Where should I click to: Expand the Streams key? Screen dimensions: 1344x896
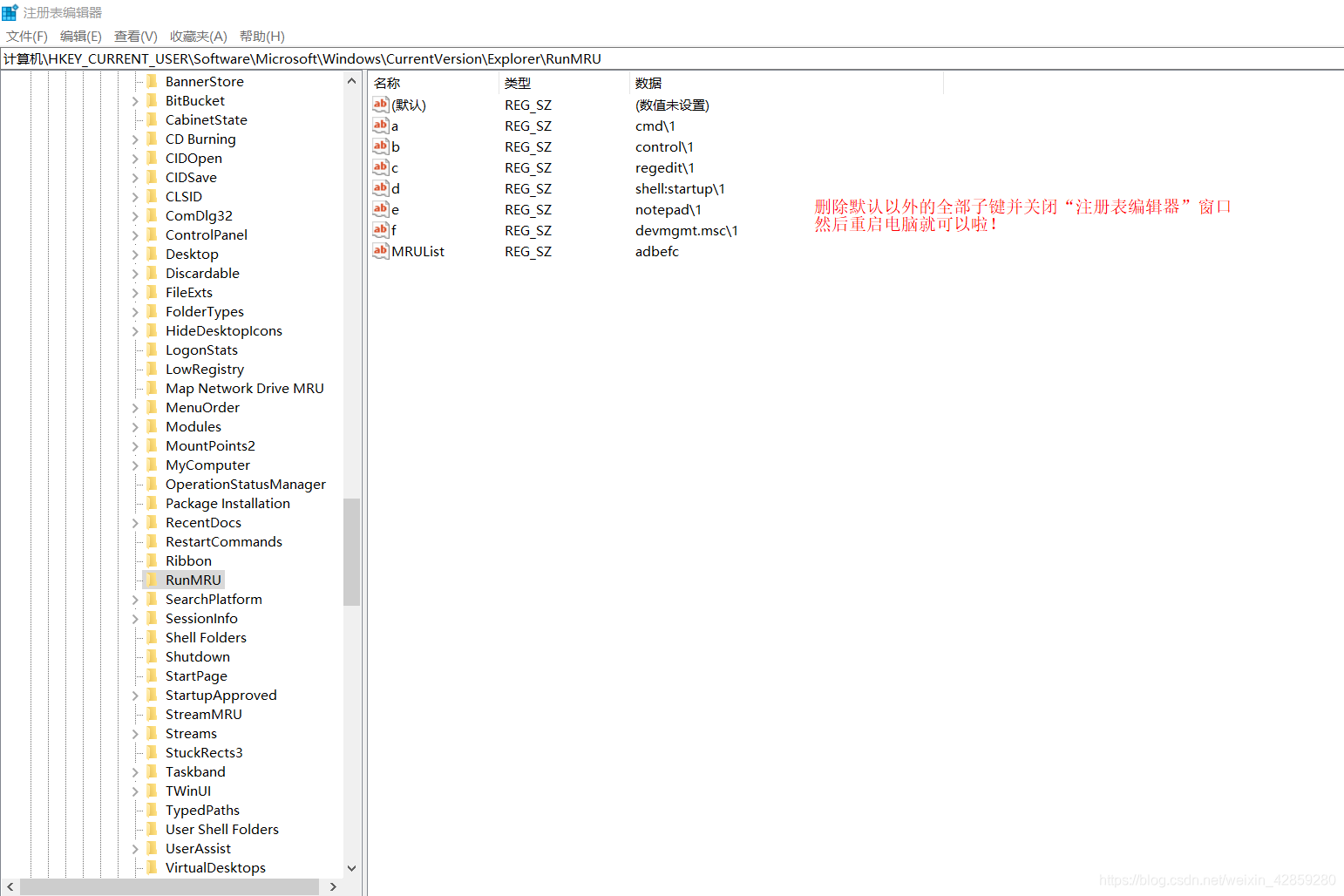point(135,734)
